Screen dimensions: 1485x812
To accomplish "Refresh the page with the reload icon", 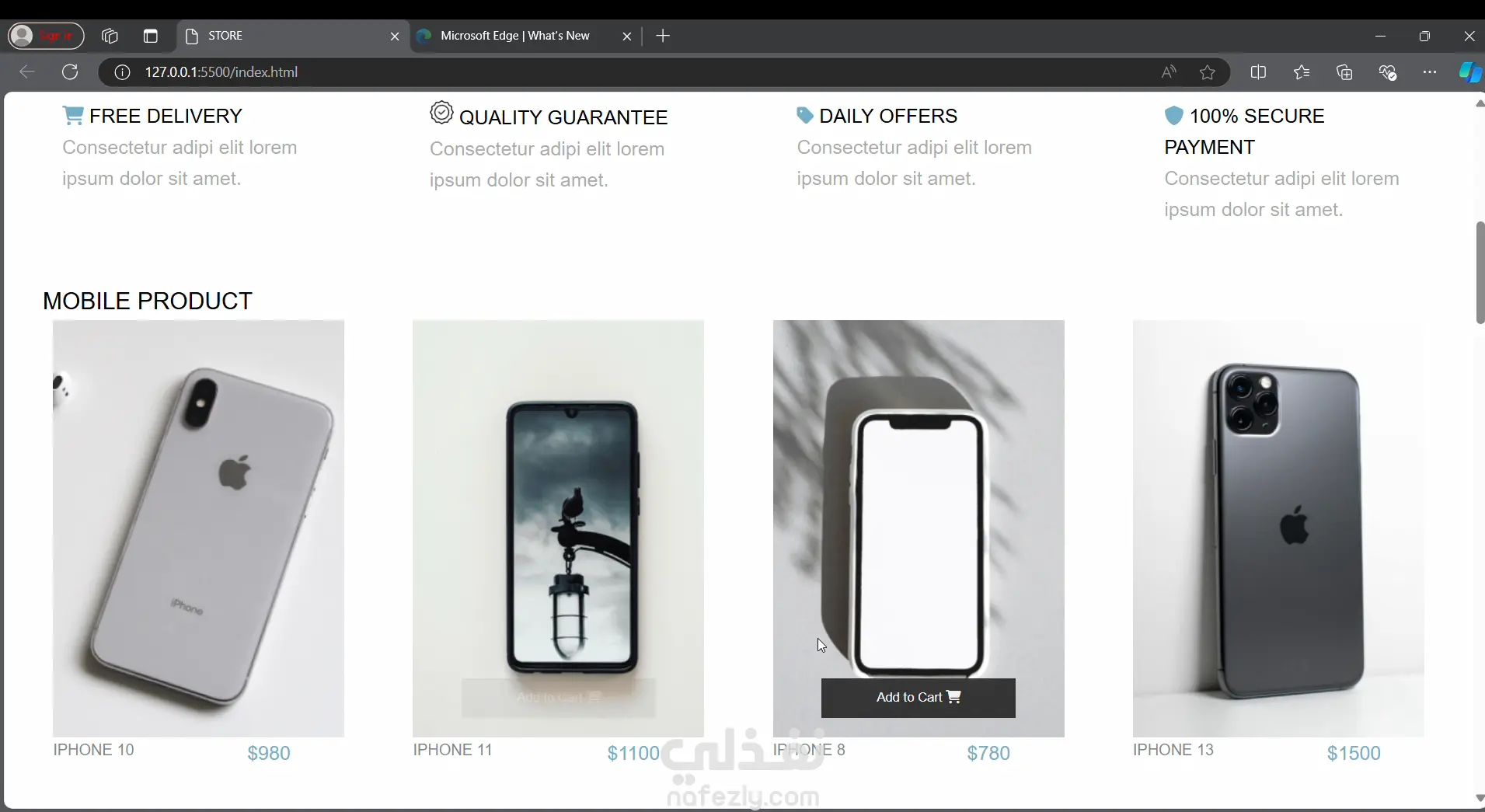I will [70, 72].
